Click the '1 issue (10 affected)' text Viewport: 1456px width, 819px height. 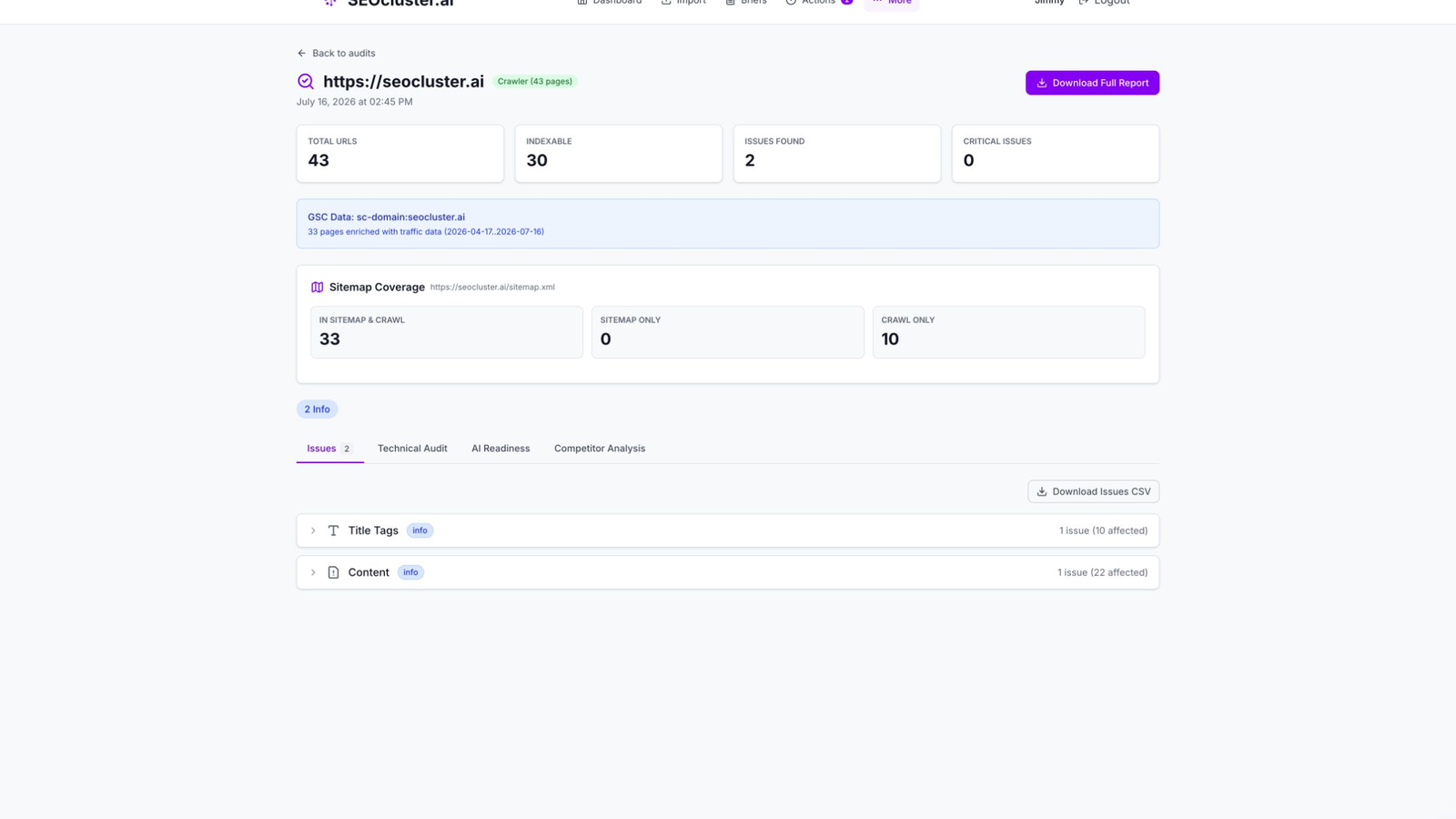pos(1103,531)
